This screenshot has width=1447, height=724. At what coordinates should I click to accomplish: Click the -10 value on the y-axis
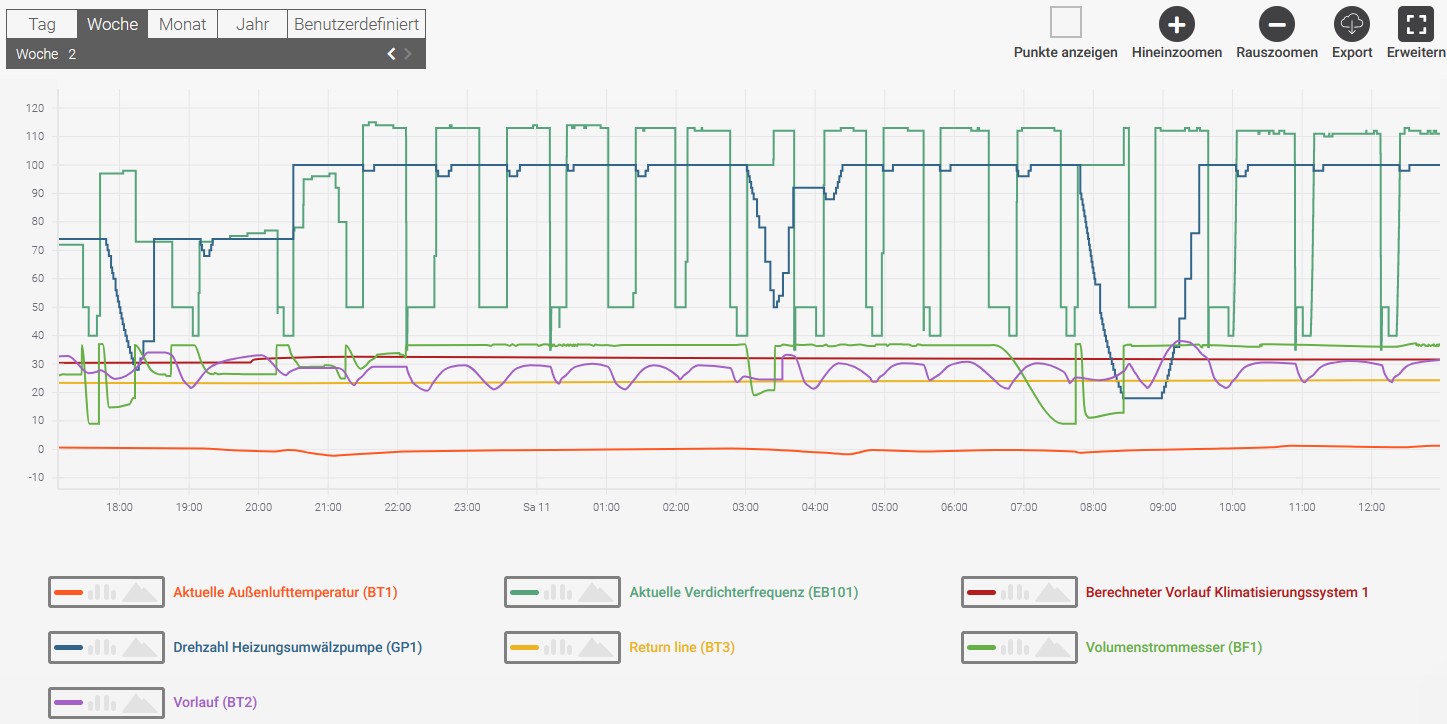tap(36, 477)
